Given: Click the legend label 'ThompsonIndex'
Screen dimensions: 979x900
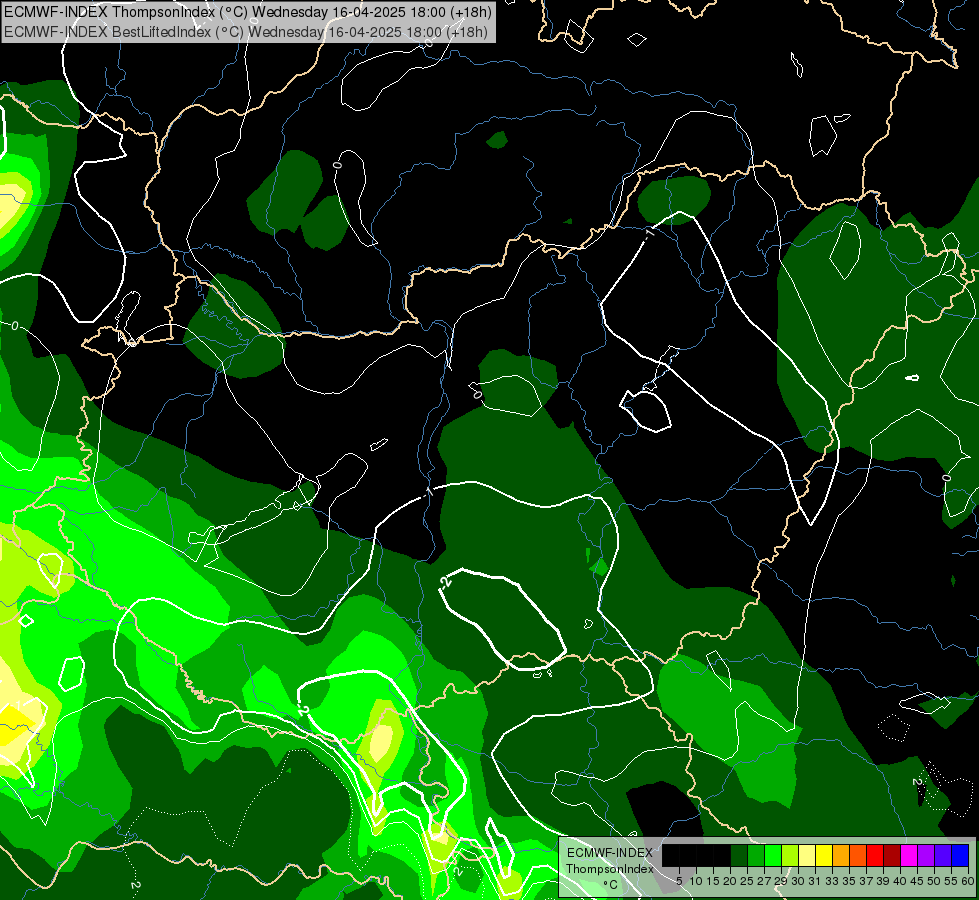Looking at the screenshot, I should tap(610, 869).
